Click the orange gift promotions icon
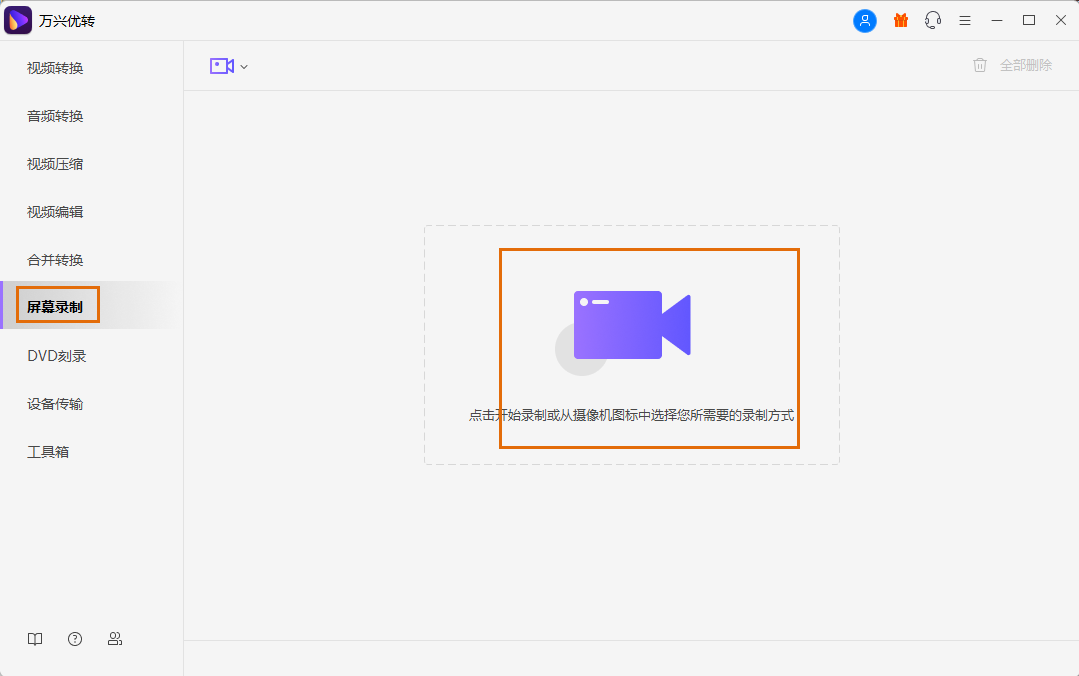 tap(899, 20)
